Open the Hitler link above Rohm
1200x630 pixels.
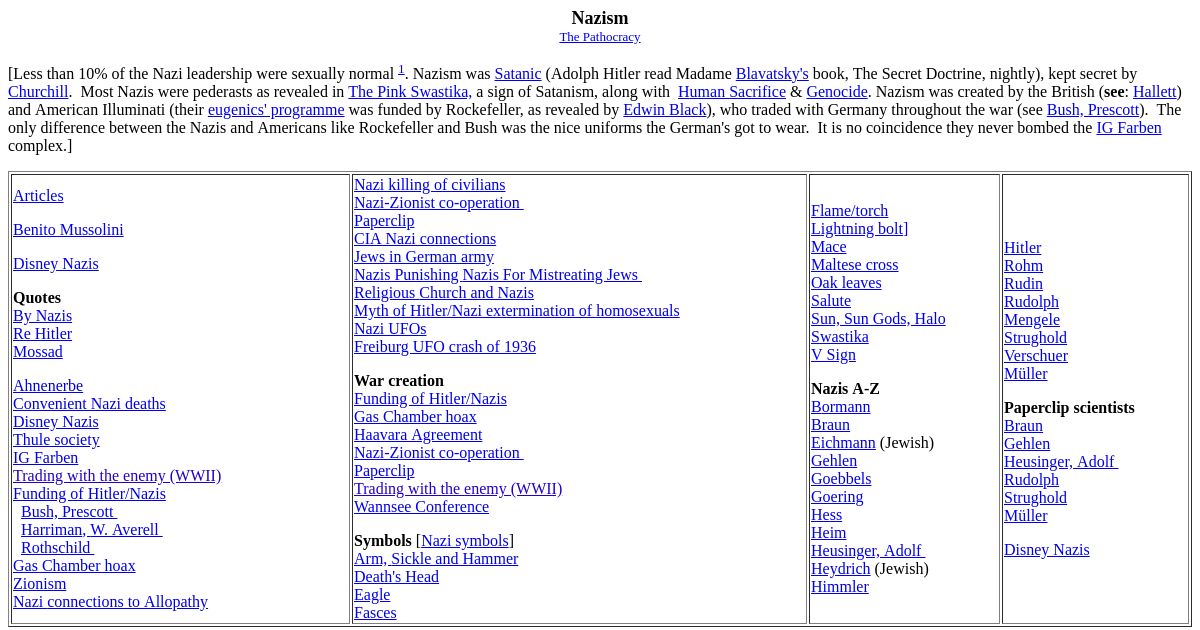pyautogui.click(x=1022, y=248)
